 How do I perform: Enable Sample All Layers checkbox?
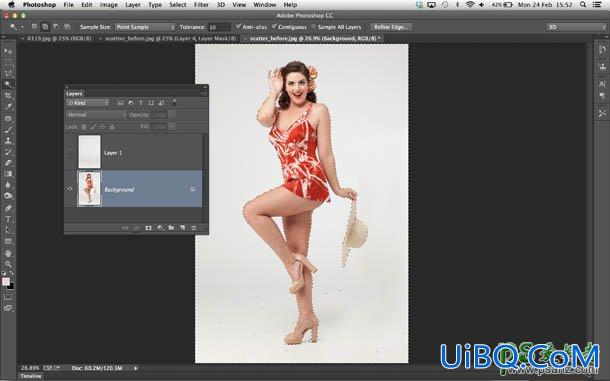pyautogui.click(x=314, y=27)
